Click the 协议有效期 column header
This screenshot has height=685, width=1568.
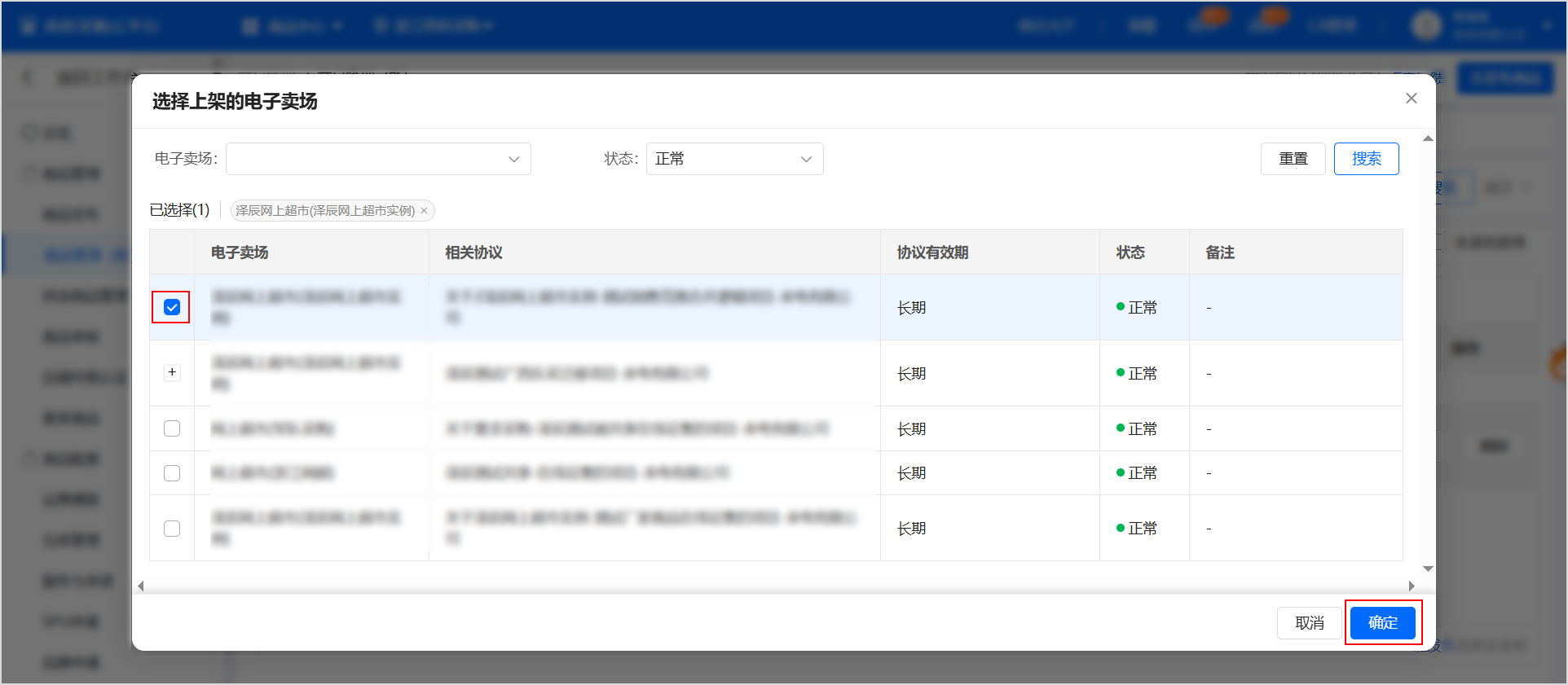coord(932,252)
